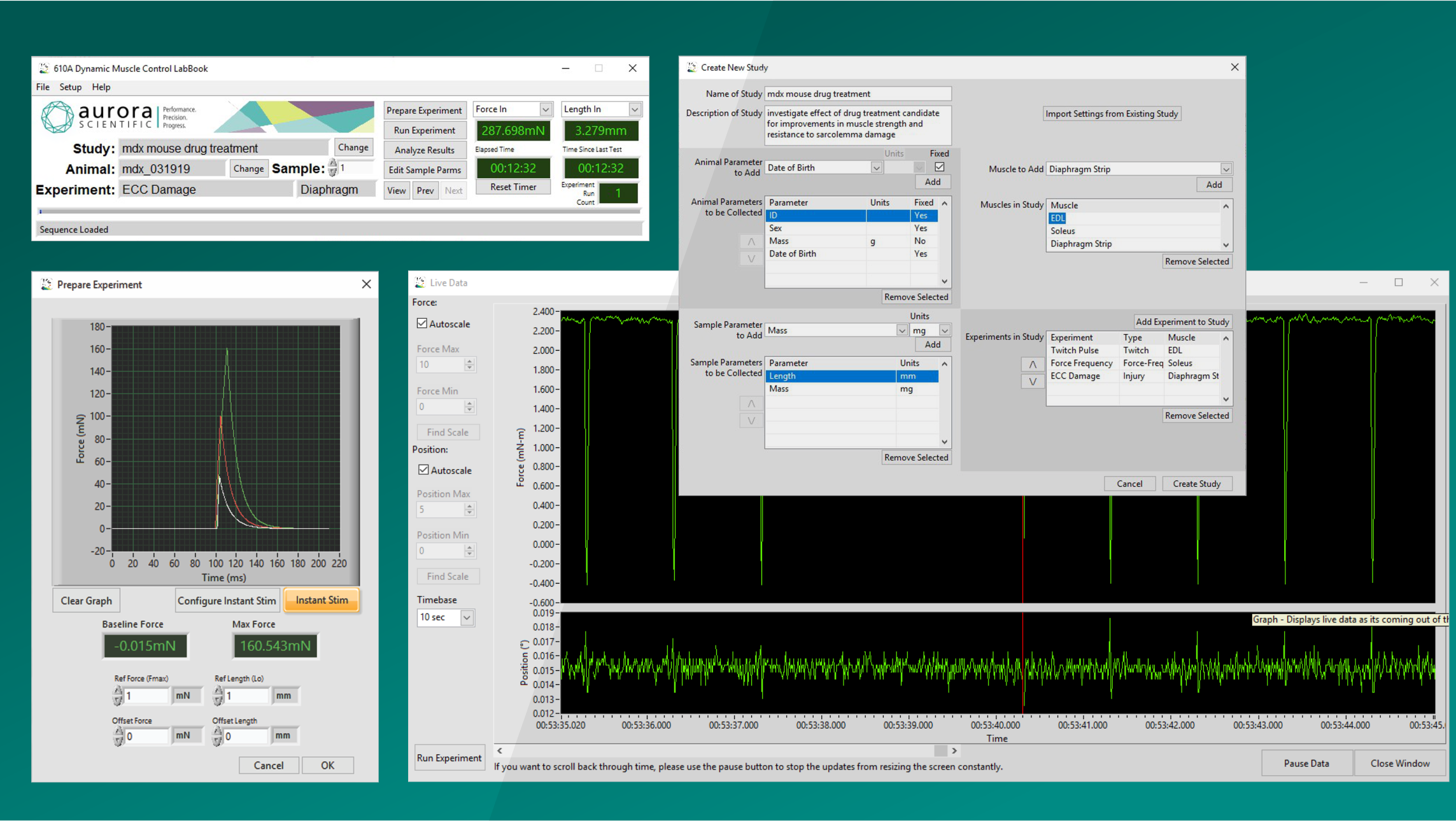
Task: Open sample parameter units mg dropdown
Action: click(x=945, y=330)
